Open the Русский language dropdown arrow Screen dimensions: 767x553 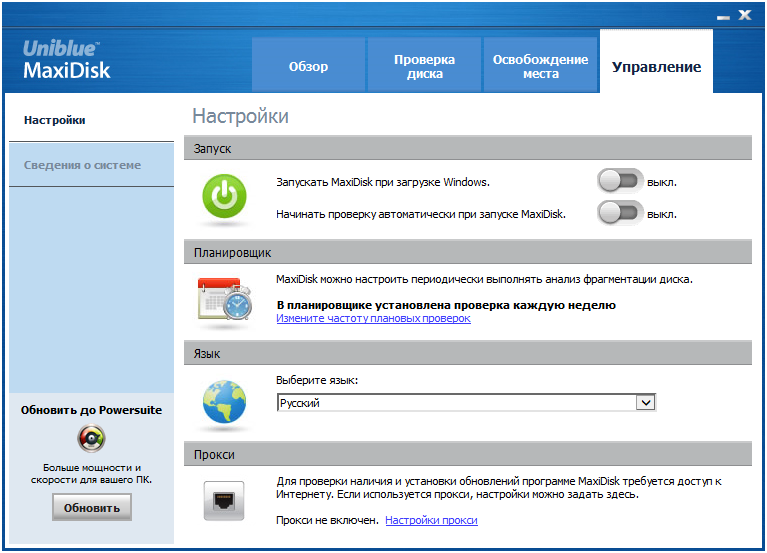[646, 402]
